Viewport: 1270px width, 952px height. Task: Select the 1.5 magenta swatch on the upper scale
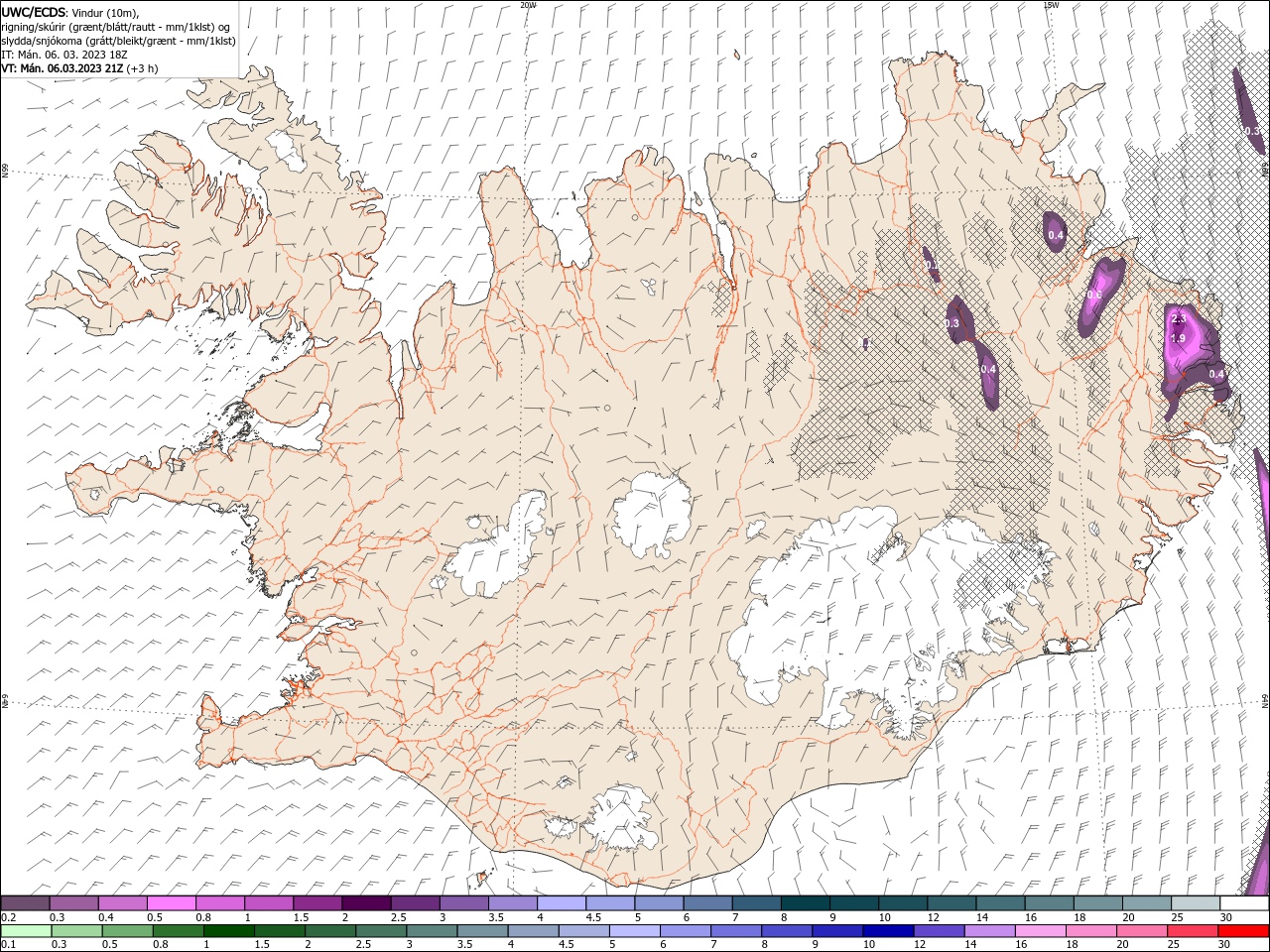pos(318,903)
